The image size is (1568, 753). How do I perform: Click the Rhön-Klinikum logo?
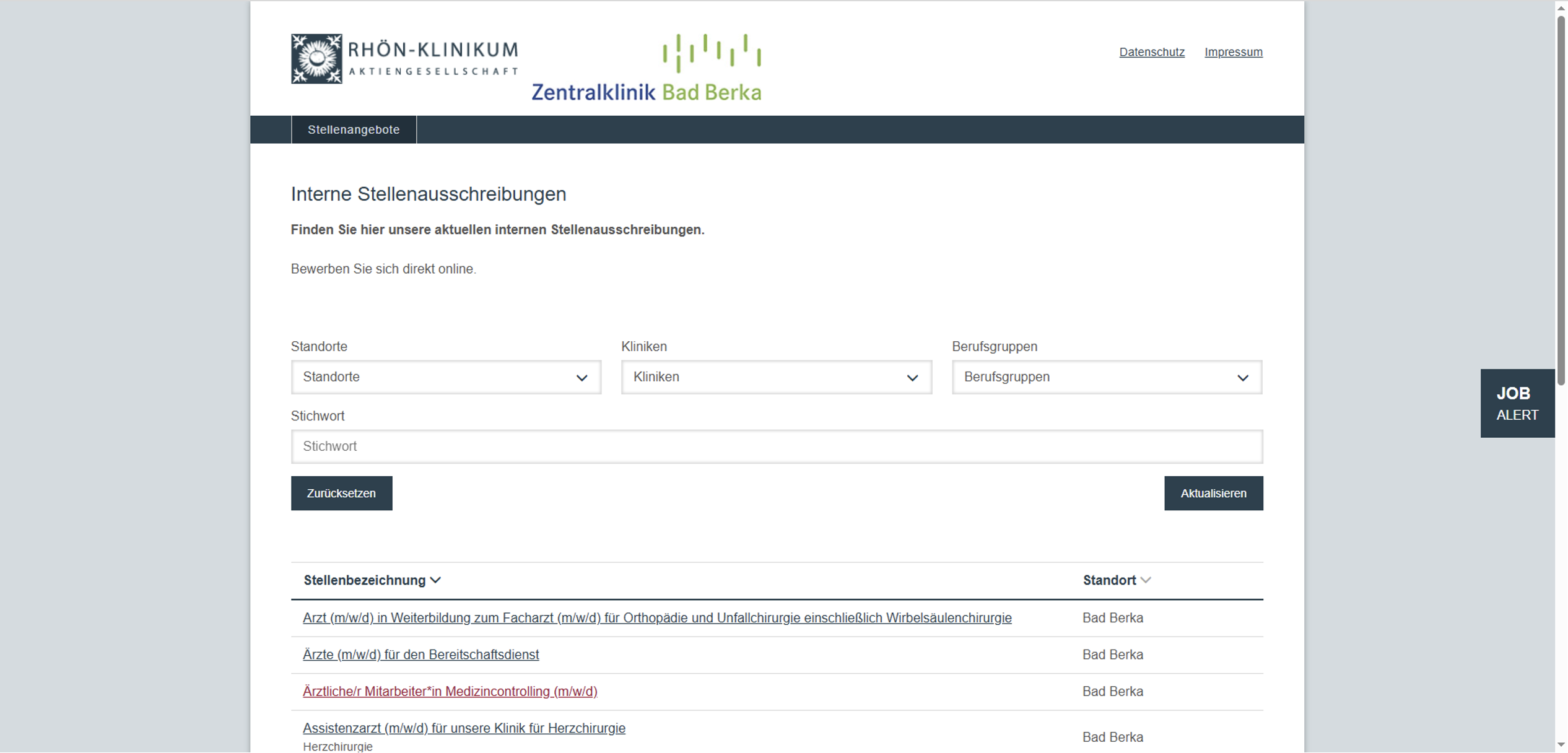coord(404,59)
